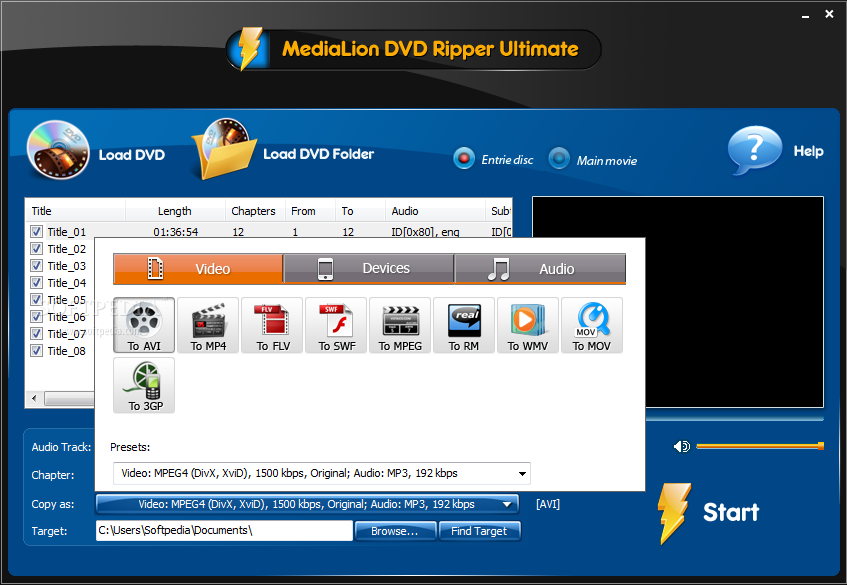The image size is (847, 585).
Task: Select the Title_08 row name
Action: (x=66, y=351)
